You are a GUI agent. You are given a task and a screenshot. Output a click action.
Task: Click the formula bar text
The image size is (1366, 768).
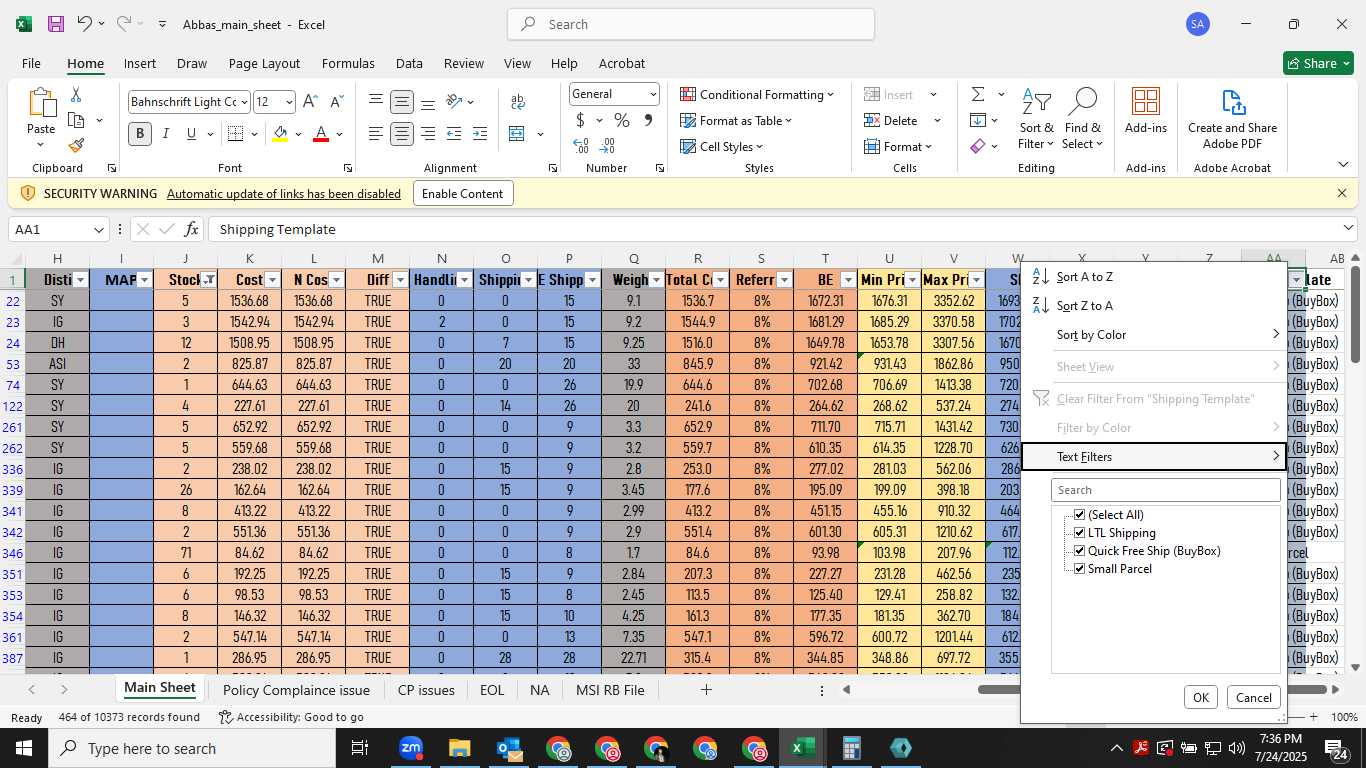277,229
